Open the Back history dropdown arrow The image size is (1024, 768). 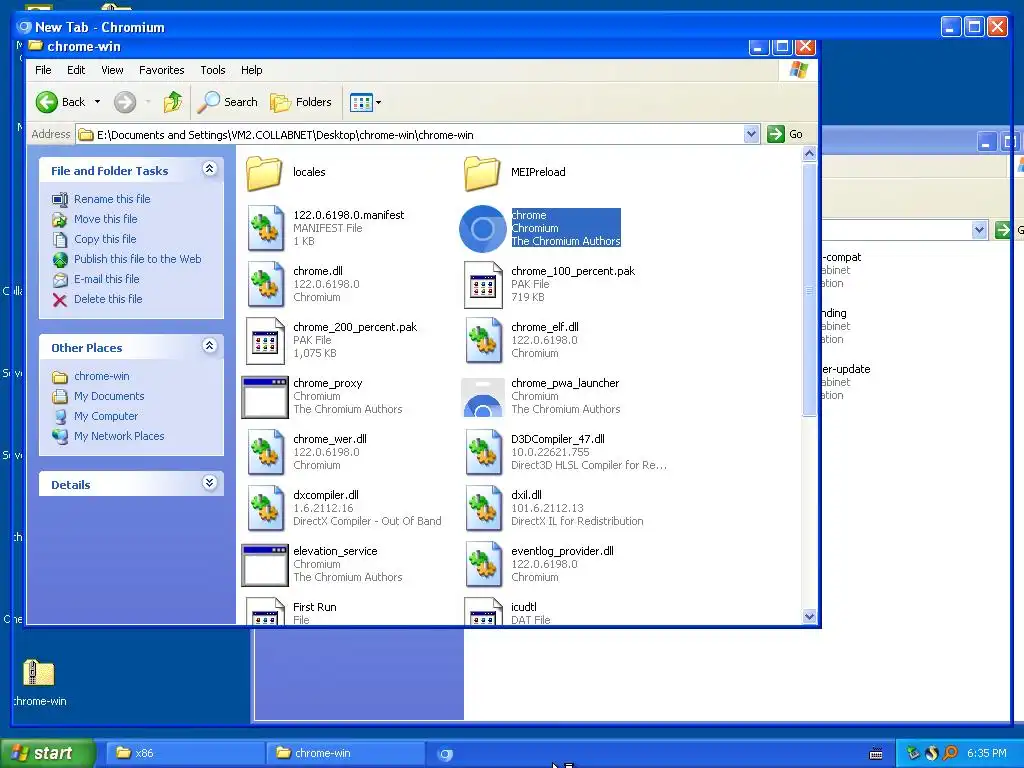click(97, 102)
